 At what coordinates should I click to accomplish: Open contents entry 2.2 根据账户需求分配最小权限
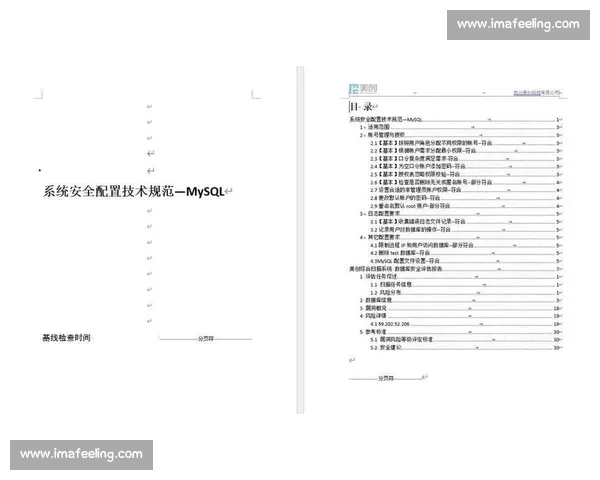tap(465, 150)
